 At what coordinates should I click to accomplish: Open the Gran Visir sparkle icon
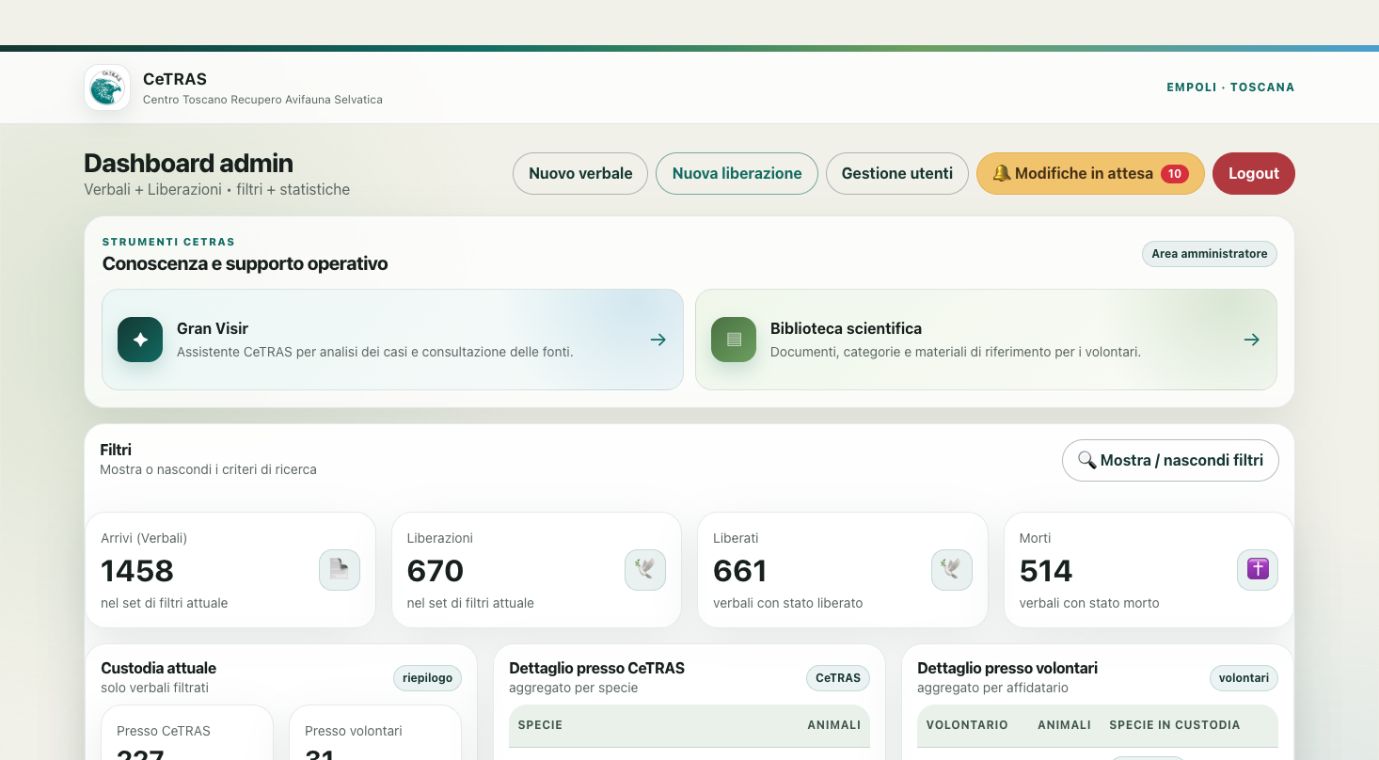(x=140, y=340)
